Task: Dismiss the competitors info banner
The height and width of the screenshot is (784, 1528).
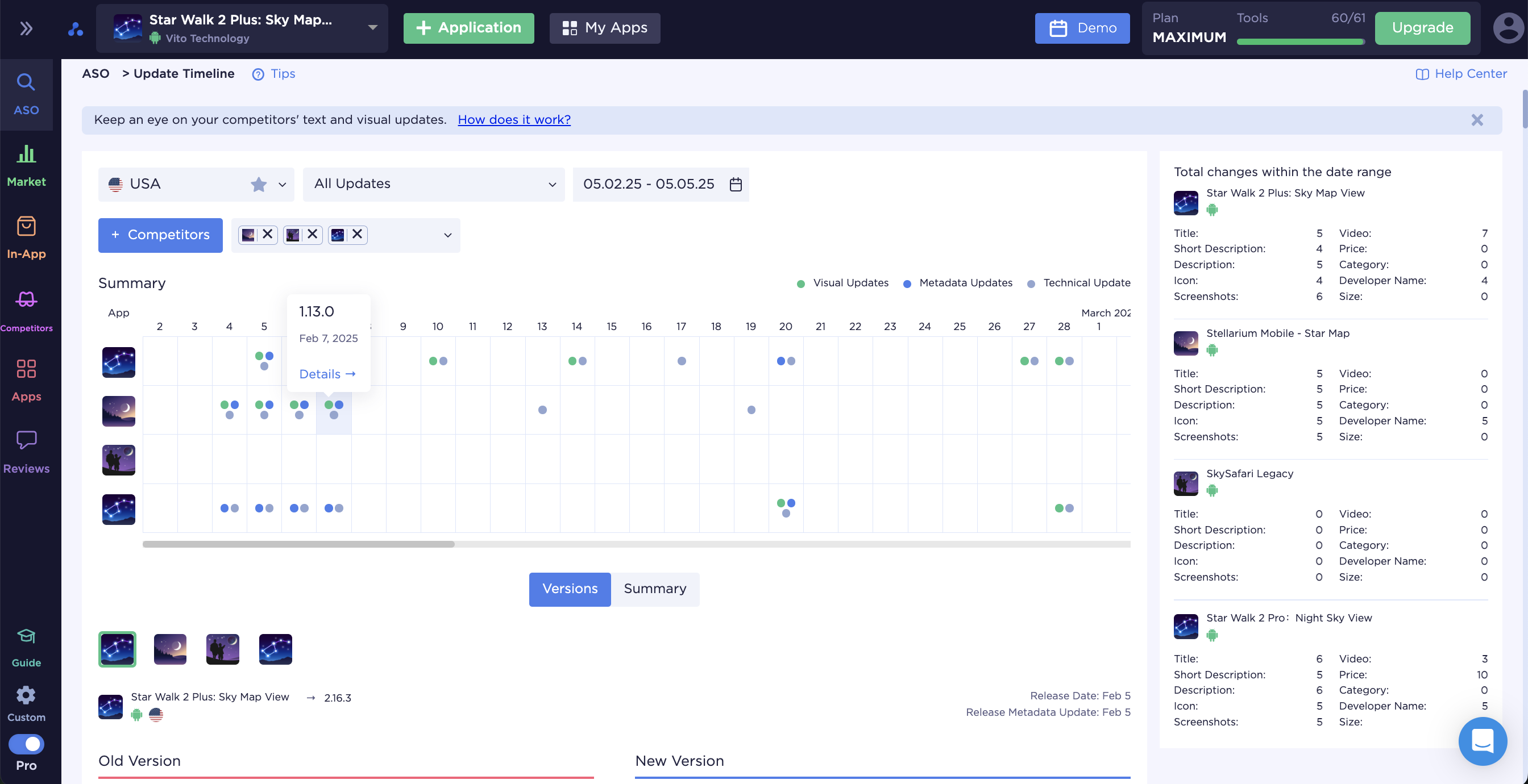Action: click(1477, 120)
